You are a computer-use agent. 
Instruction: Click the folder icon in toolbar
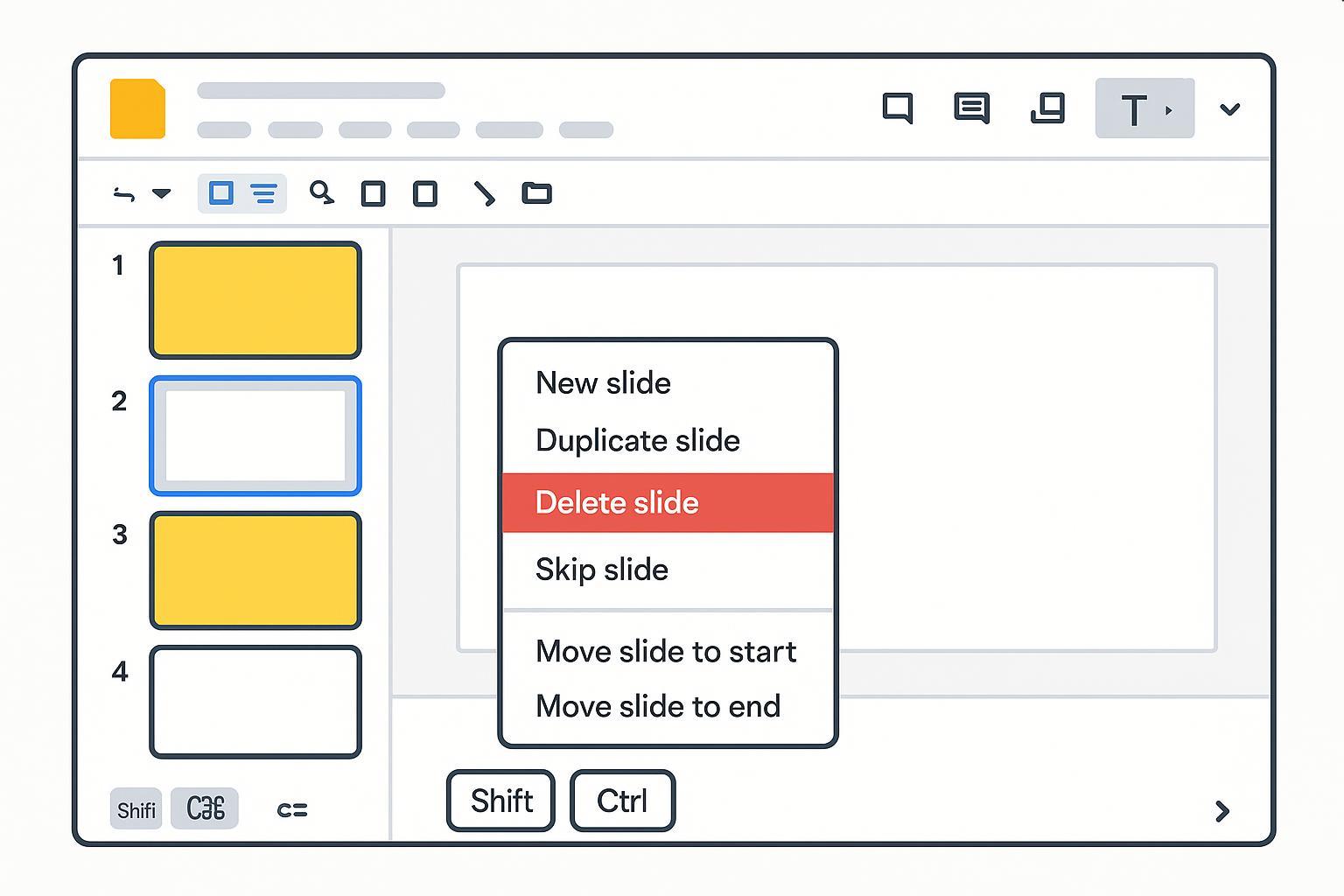click(x=536, y=192)
